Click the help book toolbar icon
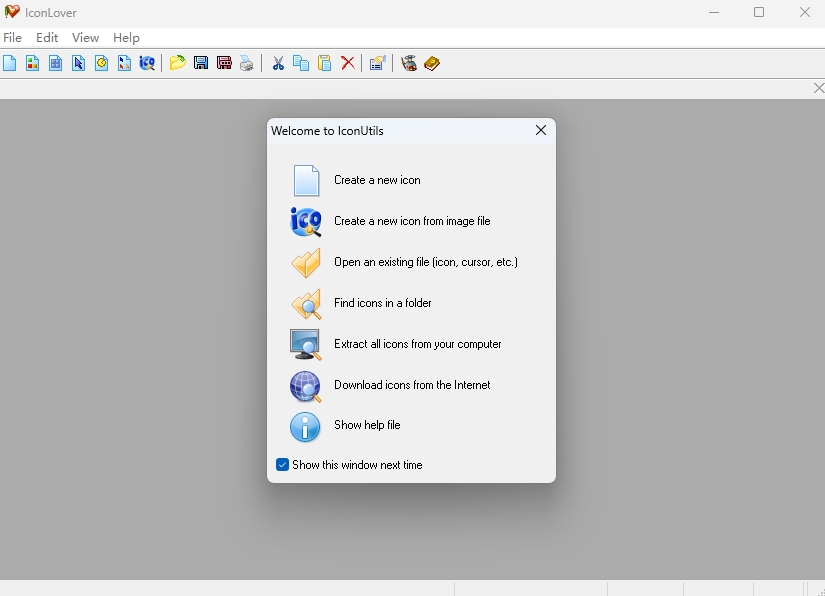This screenshot has height=596, width=825. pos(432,63)
